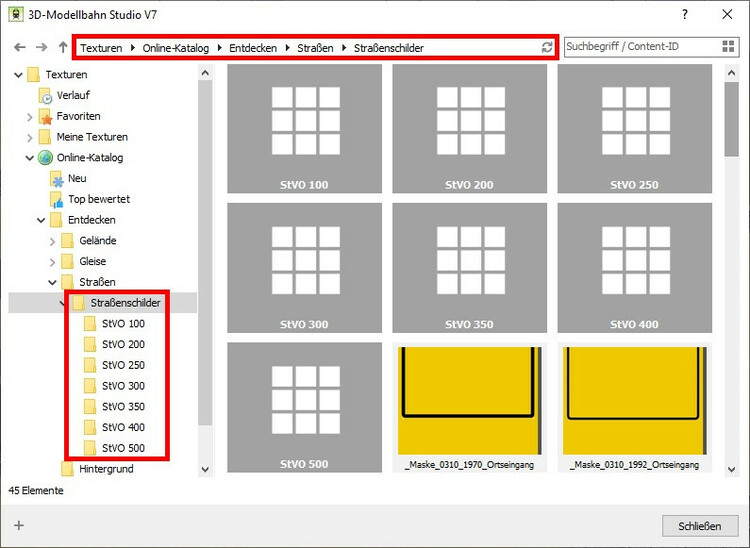Open StVO 200 in the tree
750x548 pixels.
click(114, 344)
